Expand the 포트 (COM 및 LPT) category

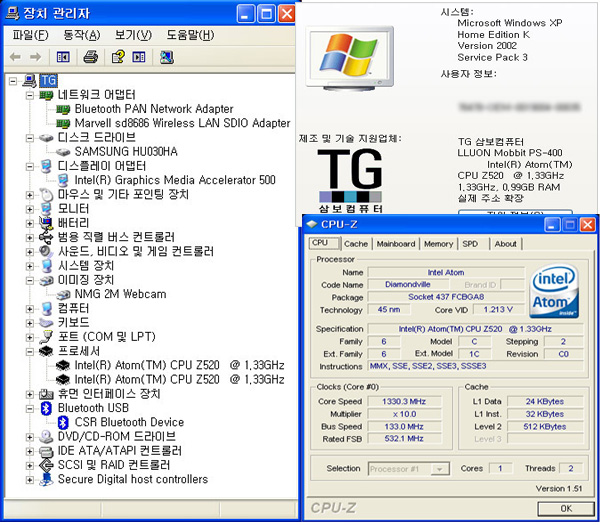pyautogui.click(x=29, y=338)
